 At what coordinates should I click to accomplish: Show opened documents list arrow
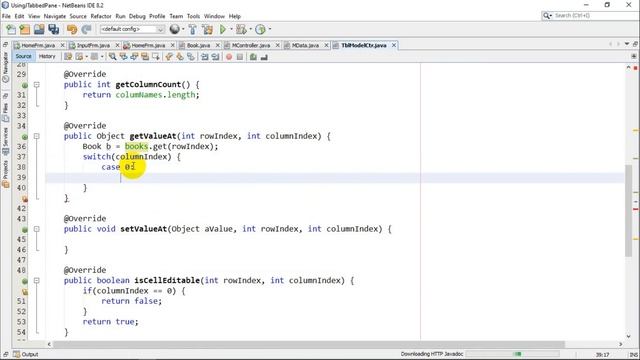tap(627, 44)
